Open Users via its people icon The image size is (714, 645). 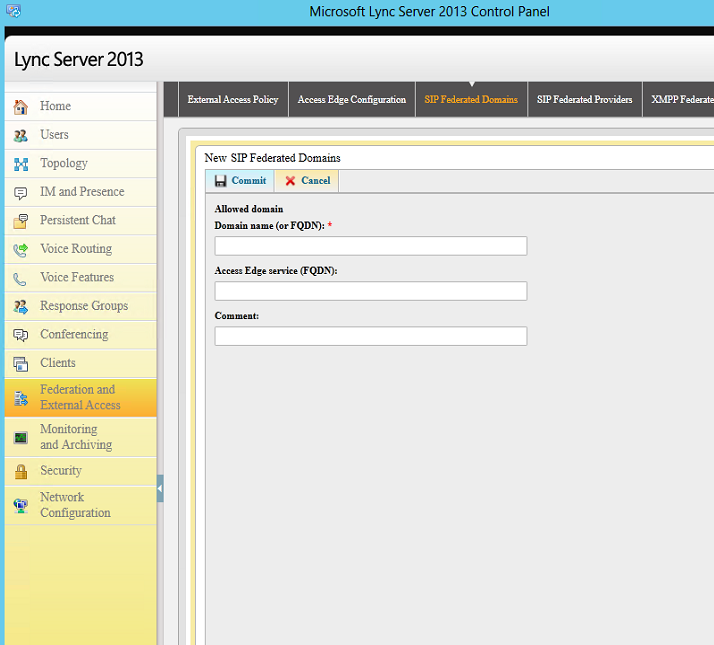20,135
